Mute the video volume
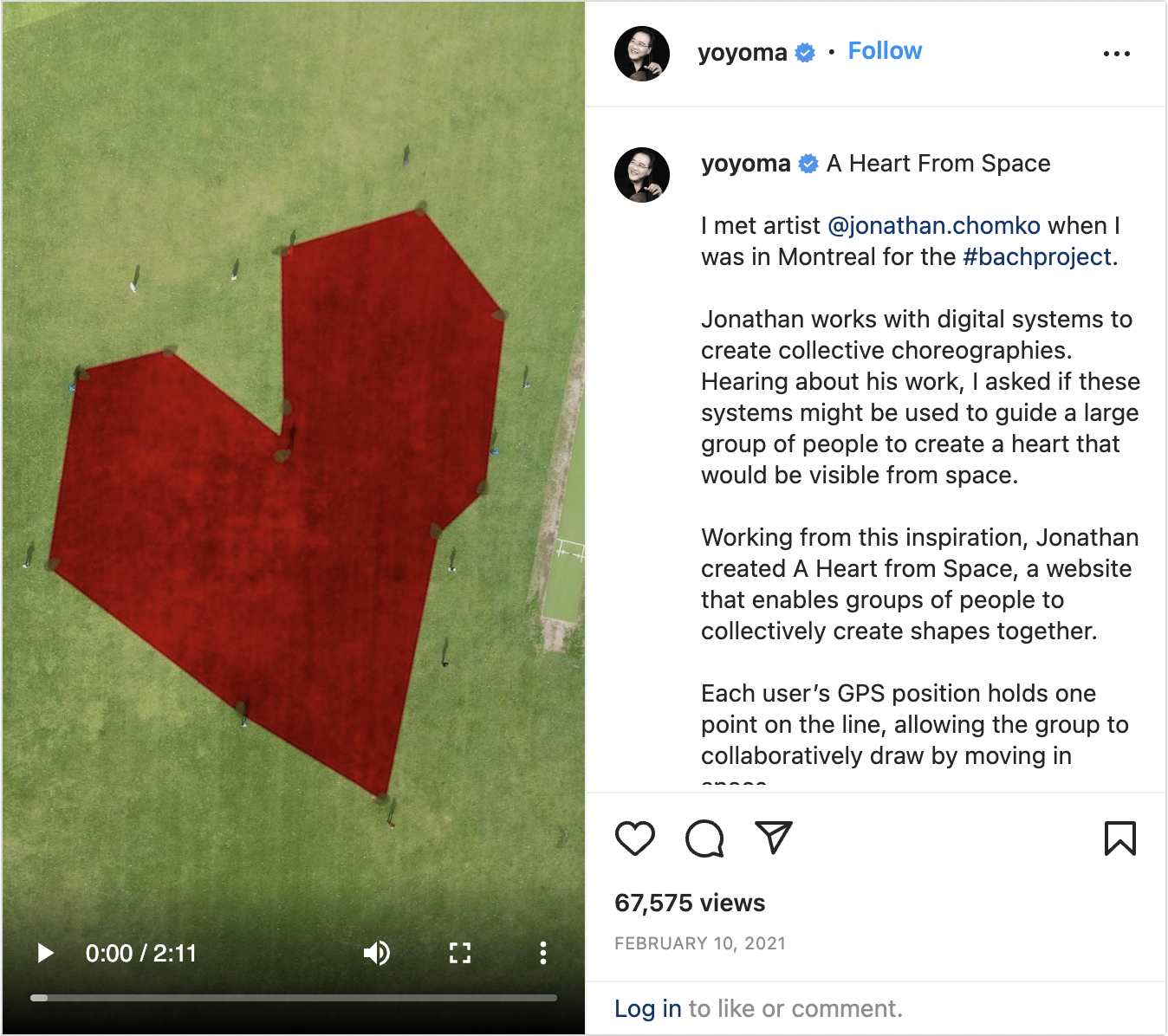This screenshot has width=1168, height=1036. click(377, 954)
